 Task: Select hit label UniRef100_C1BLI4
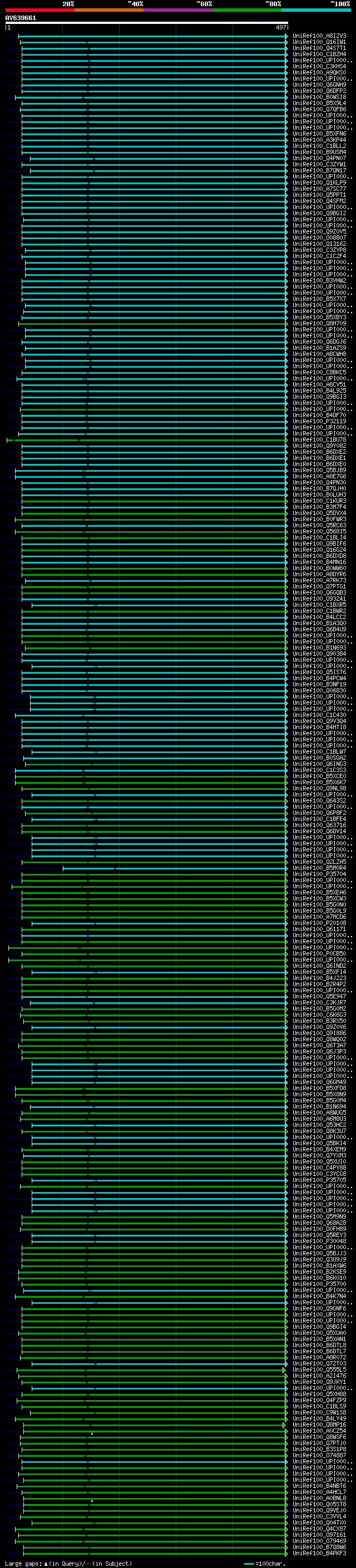(319, 537)
